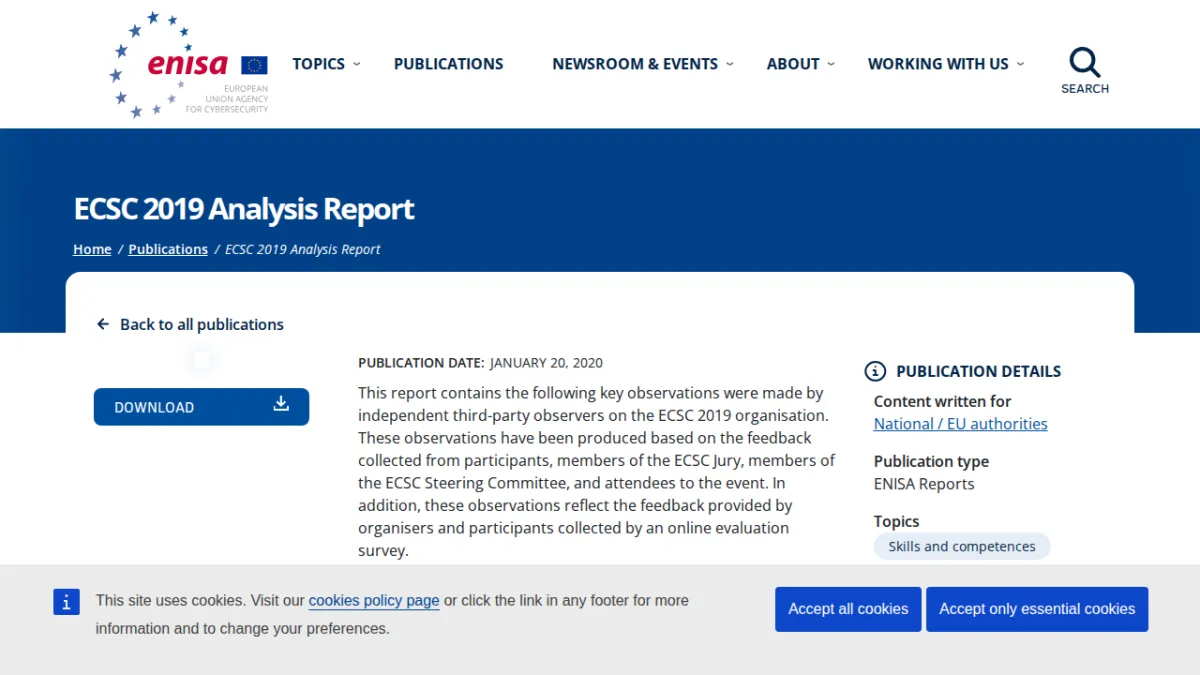The image size is (1200, 675).
Task: Expand the Newsroom & Events chevron
Action: point(730,64)
